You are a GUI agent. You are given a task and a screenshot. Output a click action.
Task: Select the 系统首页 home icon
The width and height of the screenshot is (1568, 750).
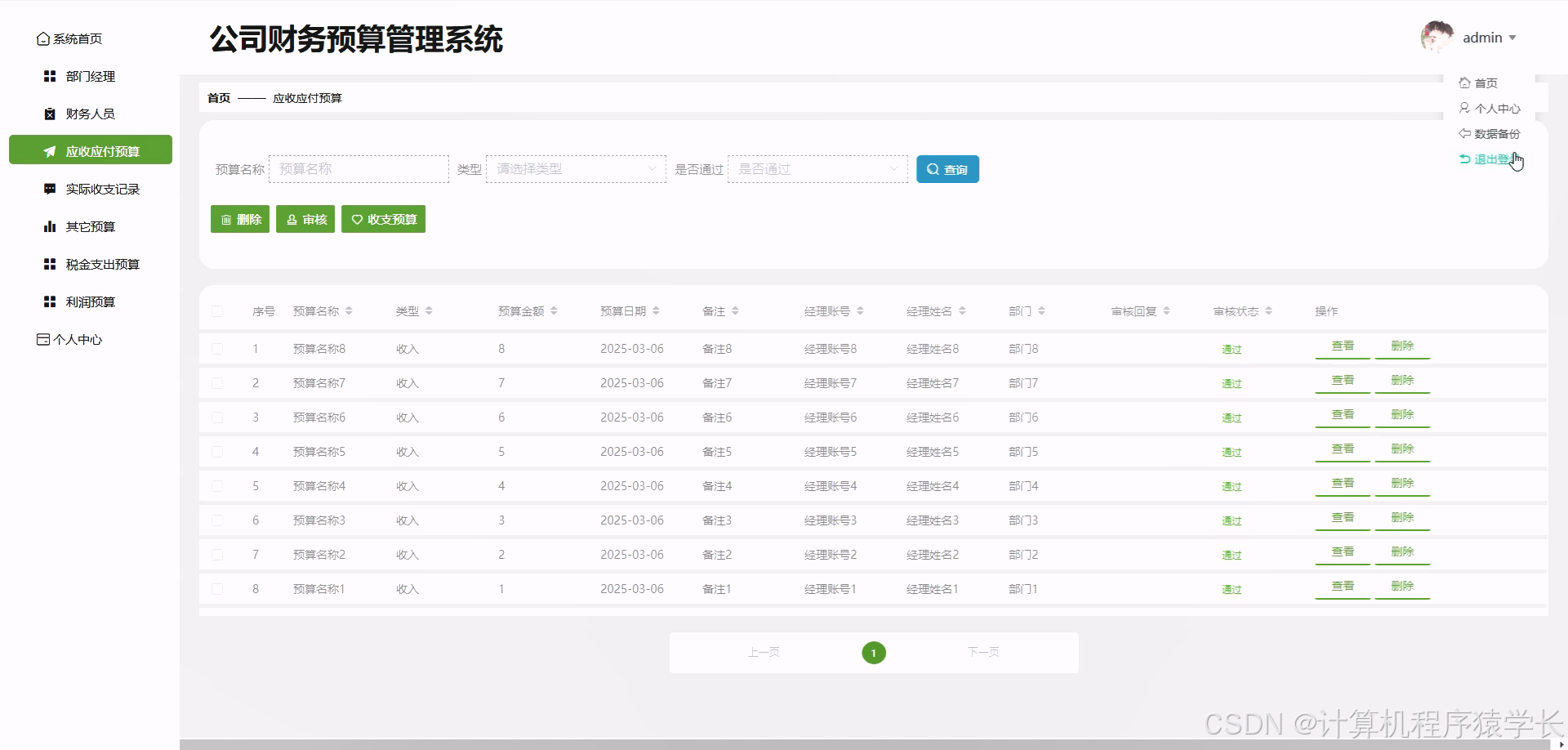coord(43,38)
